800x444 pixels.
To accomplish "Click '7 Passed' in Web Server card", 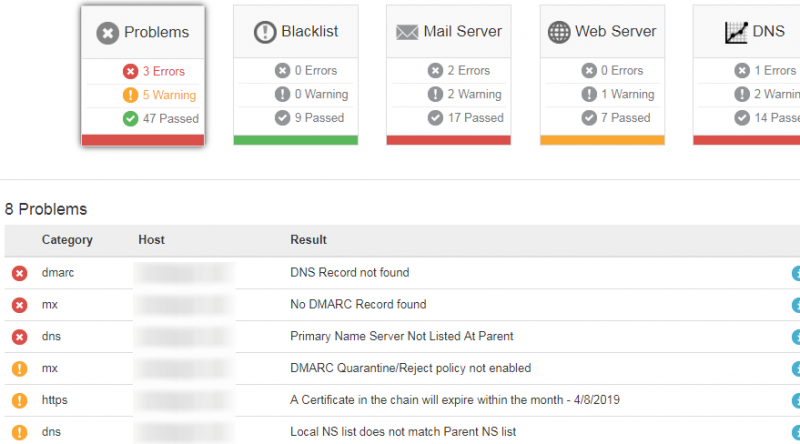I will click(626, 117).
